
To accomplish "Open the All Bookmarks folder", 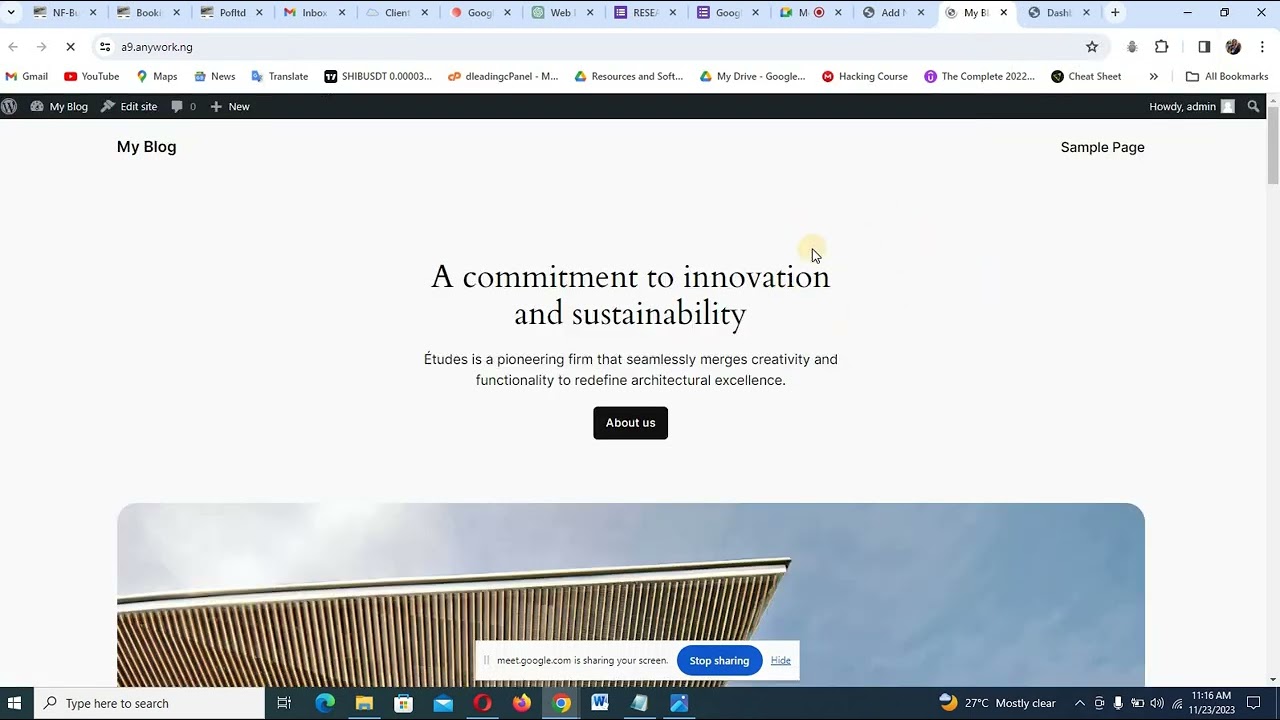I will click(1226, 76).
